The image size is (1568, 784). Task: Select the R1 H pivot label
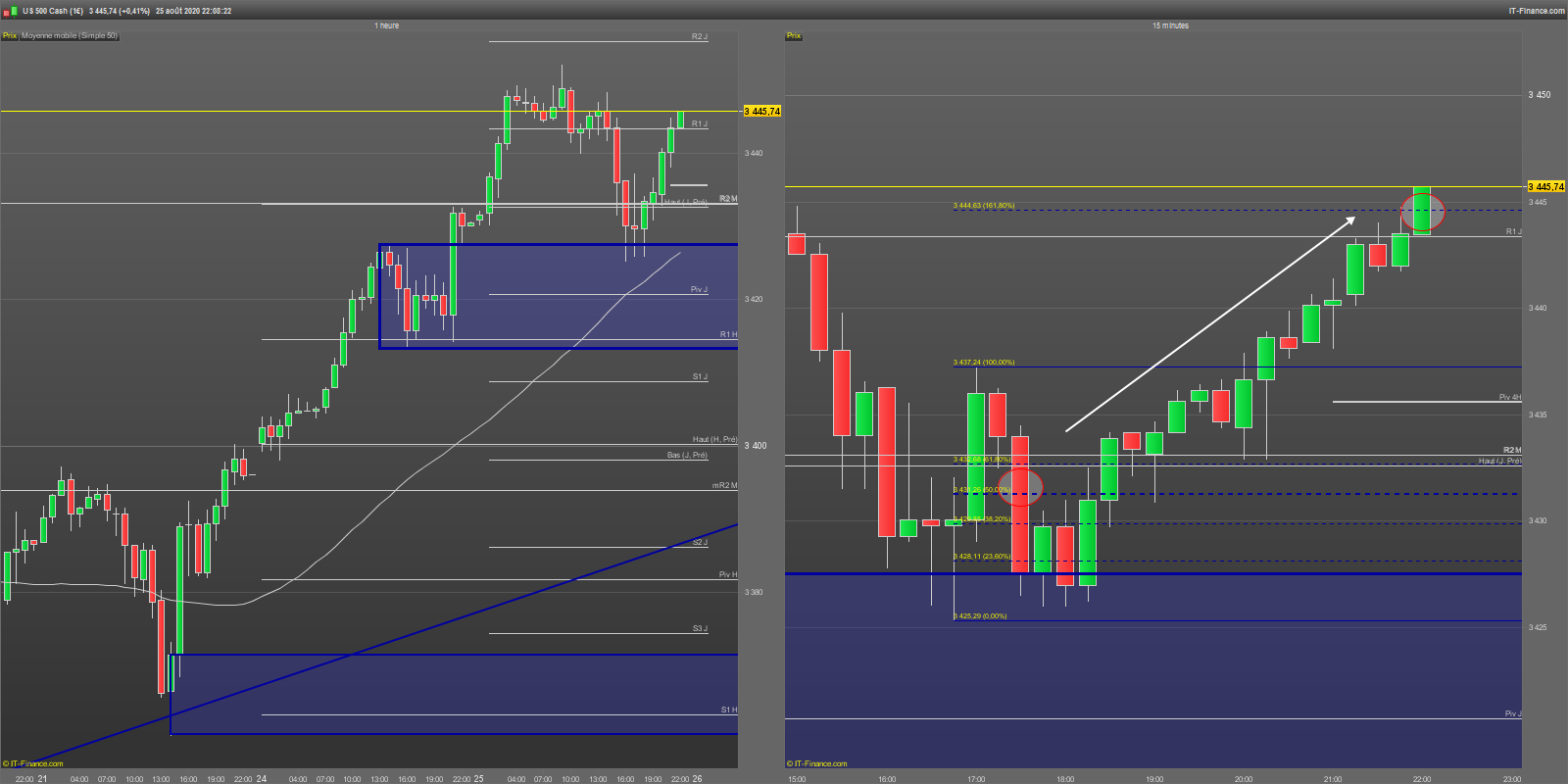tap(729, 335)
